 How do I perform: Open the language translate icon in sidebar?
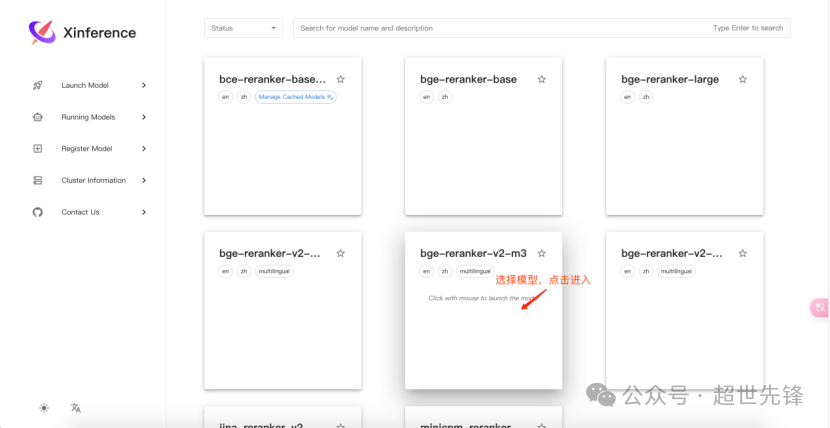[x=76, y=408]
